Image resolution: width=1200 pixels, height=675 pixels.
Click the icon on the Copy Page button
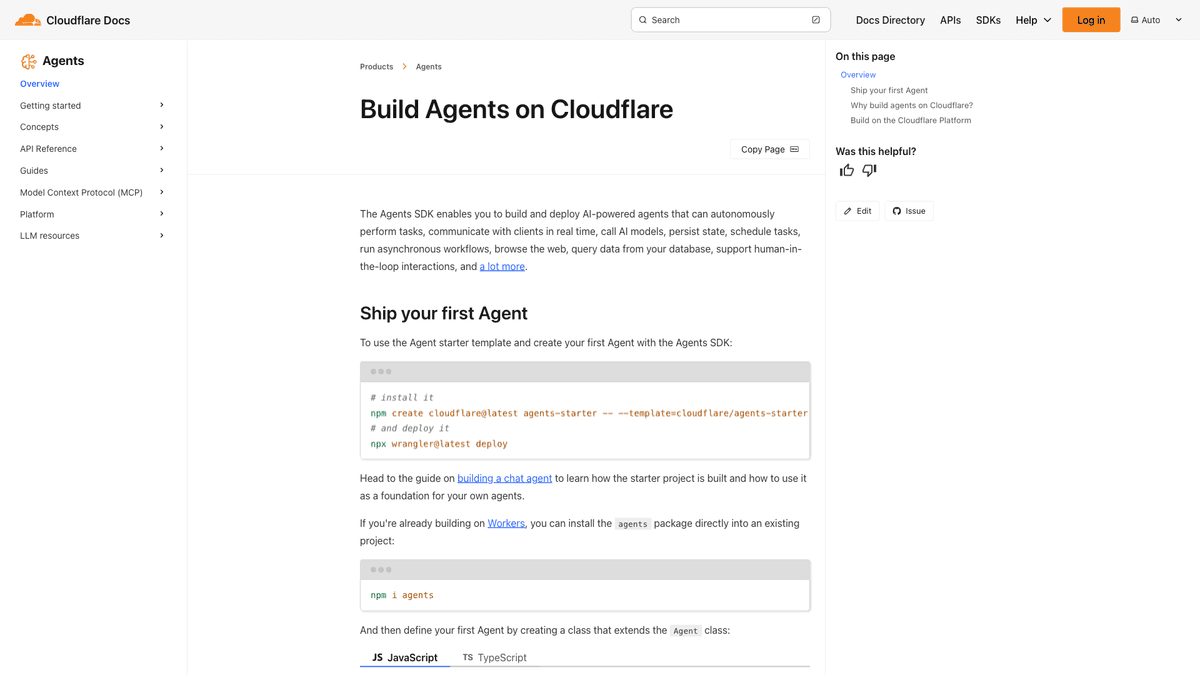795,150
